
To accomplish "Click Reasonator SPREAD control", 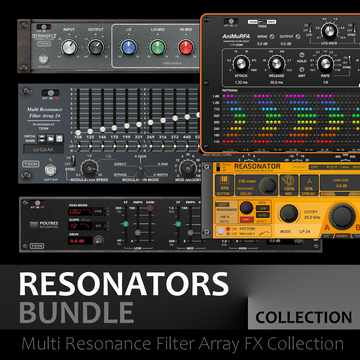I will click(309, 185).
